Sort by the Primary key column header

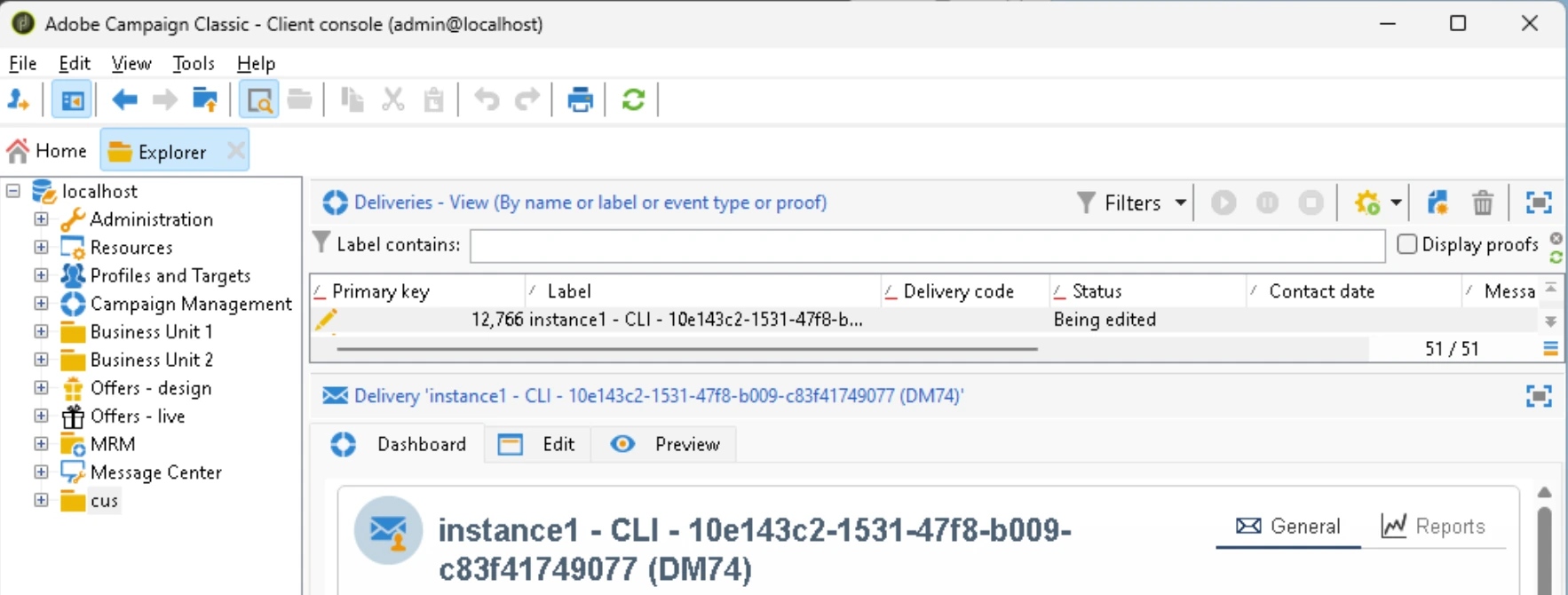coord(417,291)
